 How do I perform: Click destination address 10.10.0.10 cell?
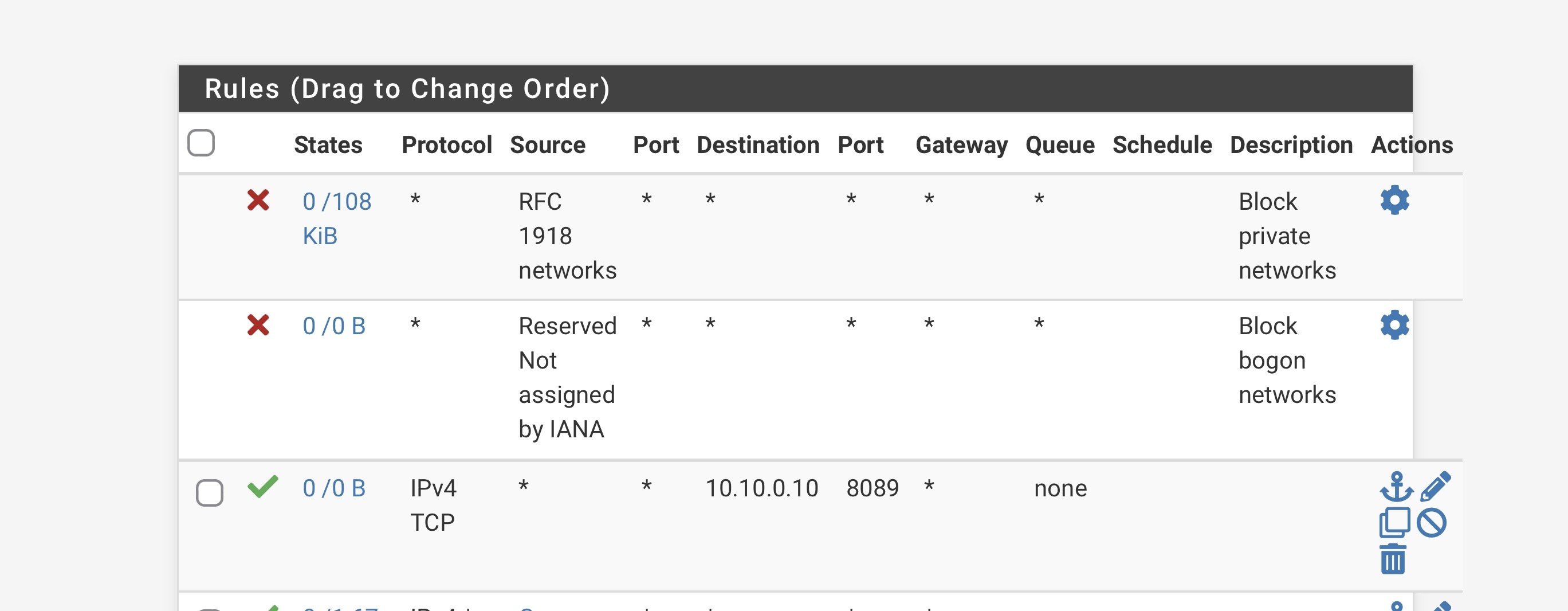(761, 488)
